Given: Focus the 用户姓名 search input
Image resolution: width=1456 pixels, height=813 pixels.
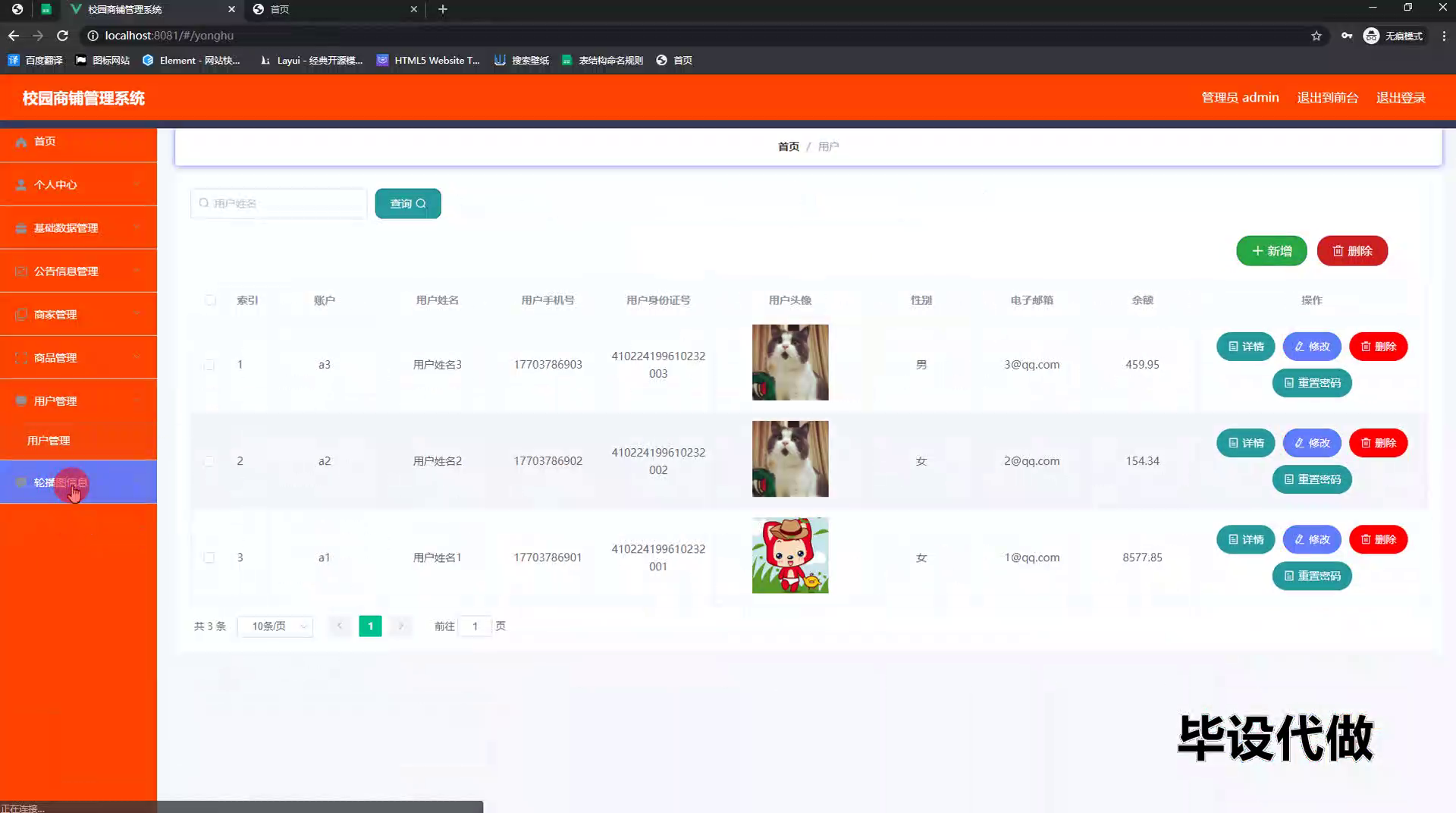Looking at the screenshot, I should (x=279, y=203).
